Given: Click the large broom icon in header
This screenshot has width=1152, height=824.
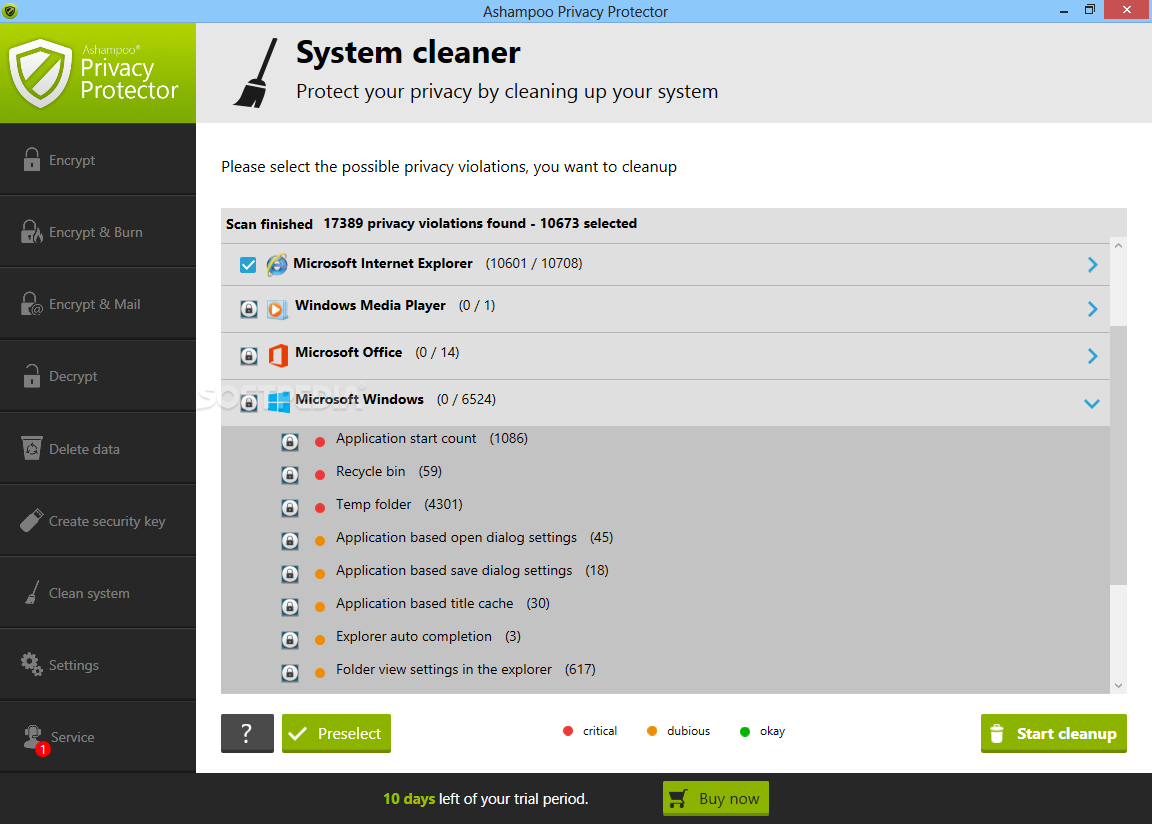Looking at the screenshot, I should click(x=256, y=73).
